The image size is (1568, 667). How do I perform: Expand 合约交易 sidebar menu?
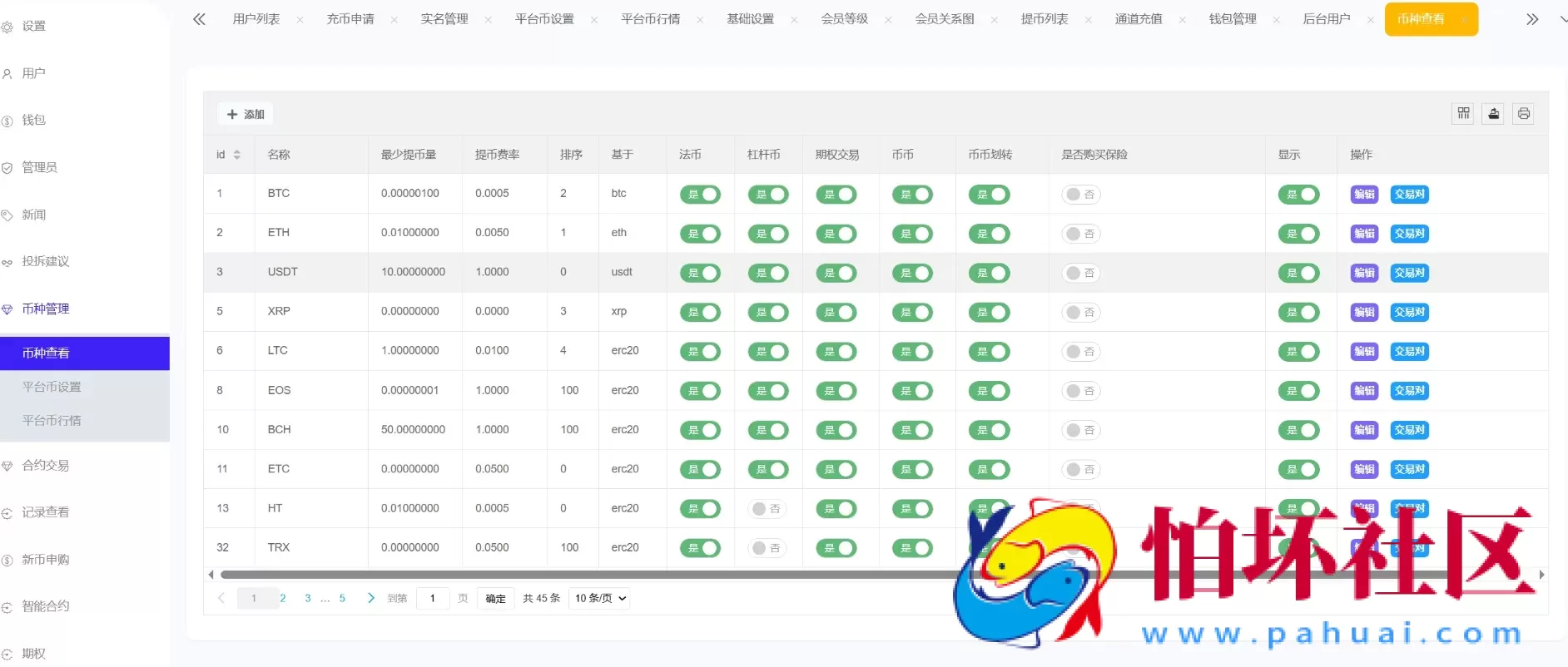(x=45, y=465)
